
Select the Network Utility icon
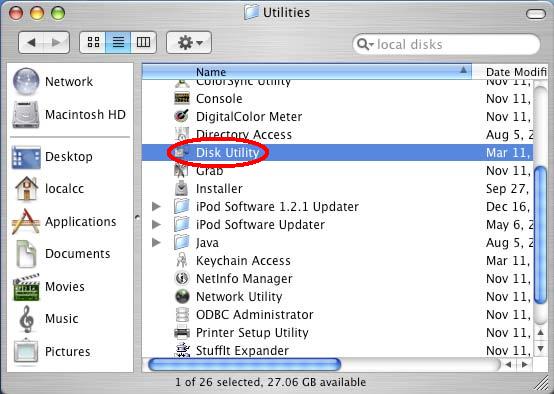point(182,296)
